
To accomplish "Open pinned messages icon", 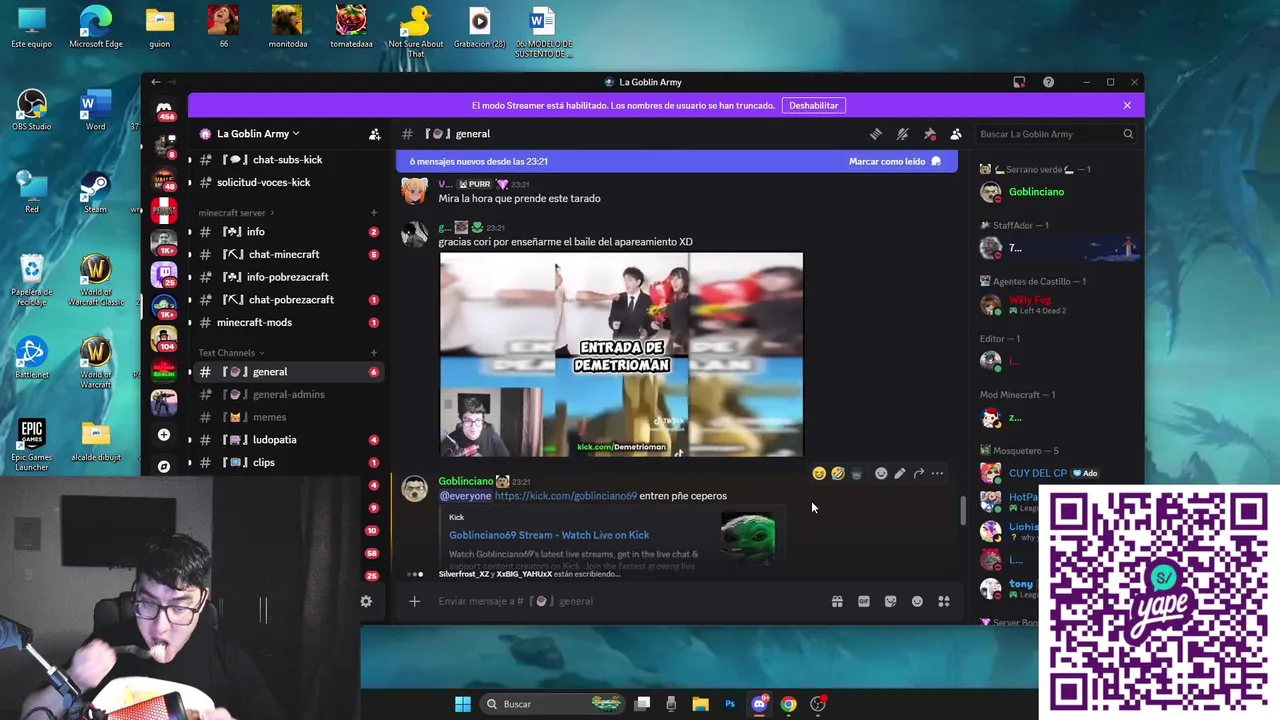I will pyautogui.click(x=929, y=134).
